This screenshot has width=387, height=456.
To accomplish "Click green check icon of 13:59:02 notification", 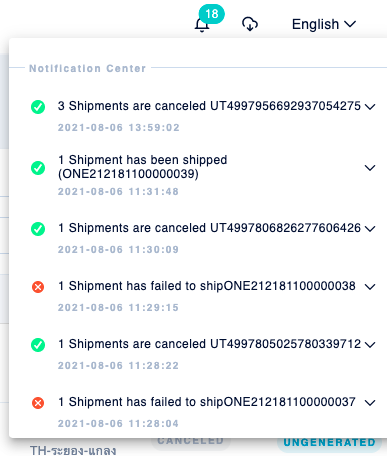I will click(38, 107).
